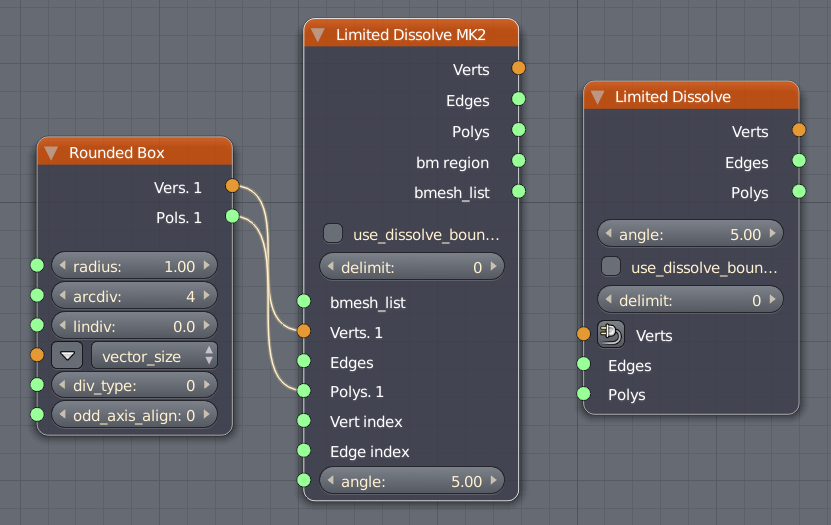Increase the radius value with right arrow

(207, 266)
